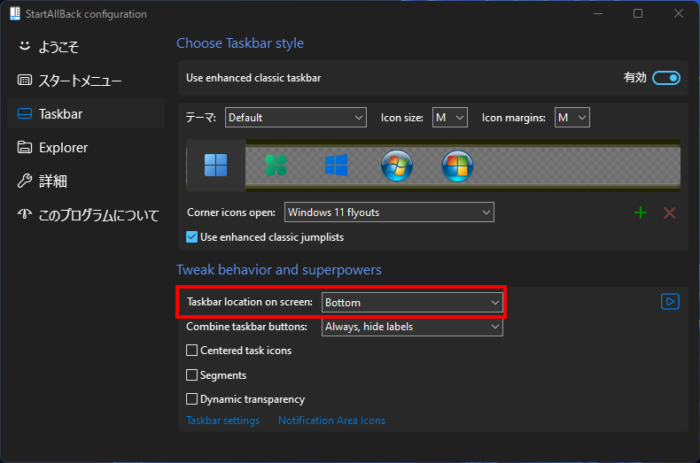
Task: Pick the blue Windows 10 logo icon
Action: [x=336, y=165]
